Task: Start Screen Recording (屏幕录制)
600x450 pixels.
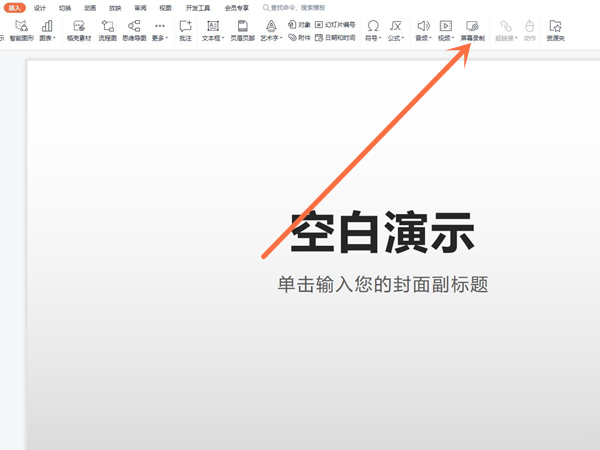Action: [x=474, y=29]
